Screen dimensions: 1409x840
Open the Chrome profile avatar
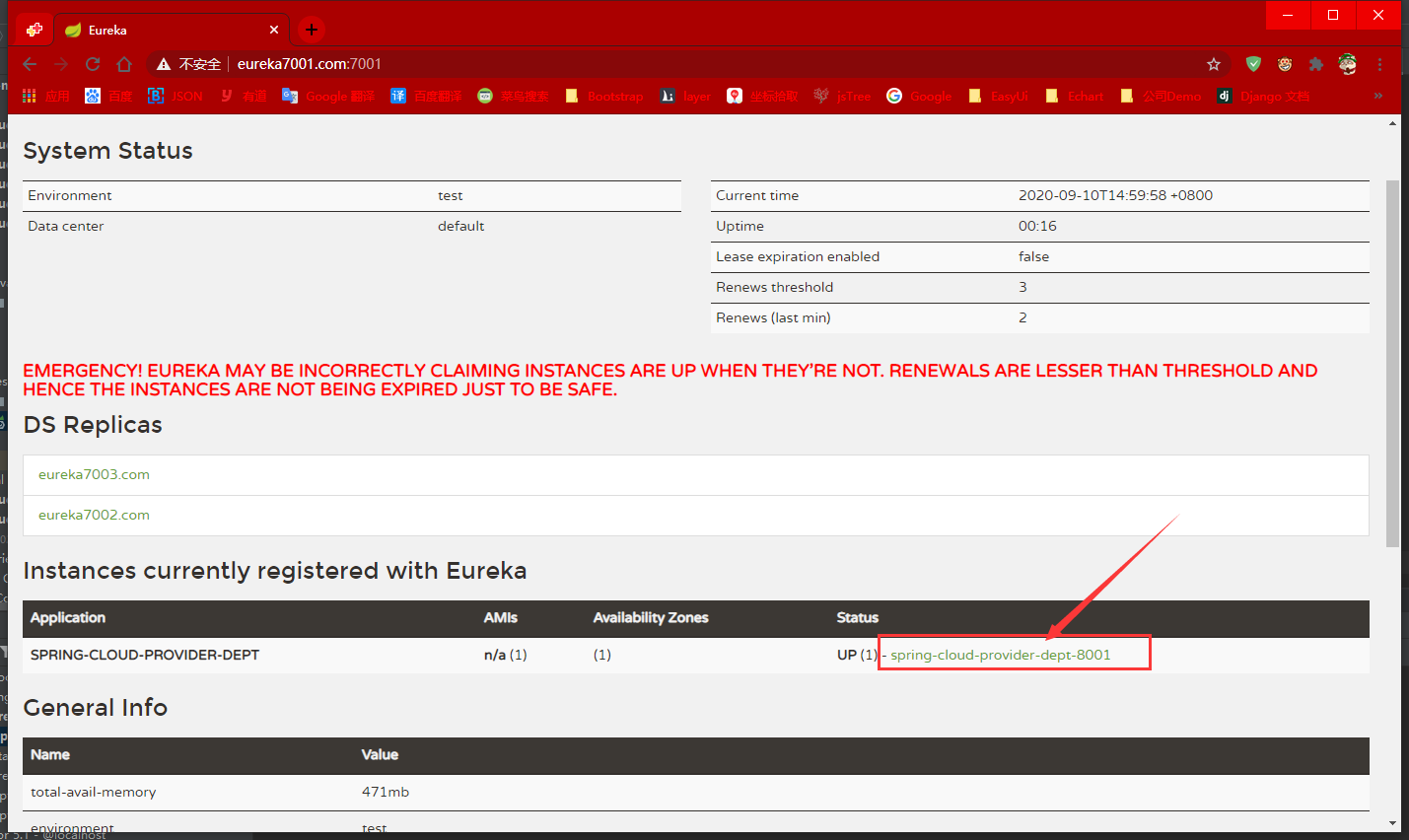point(1347,64)
